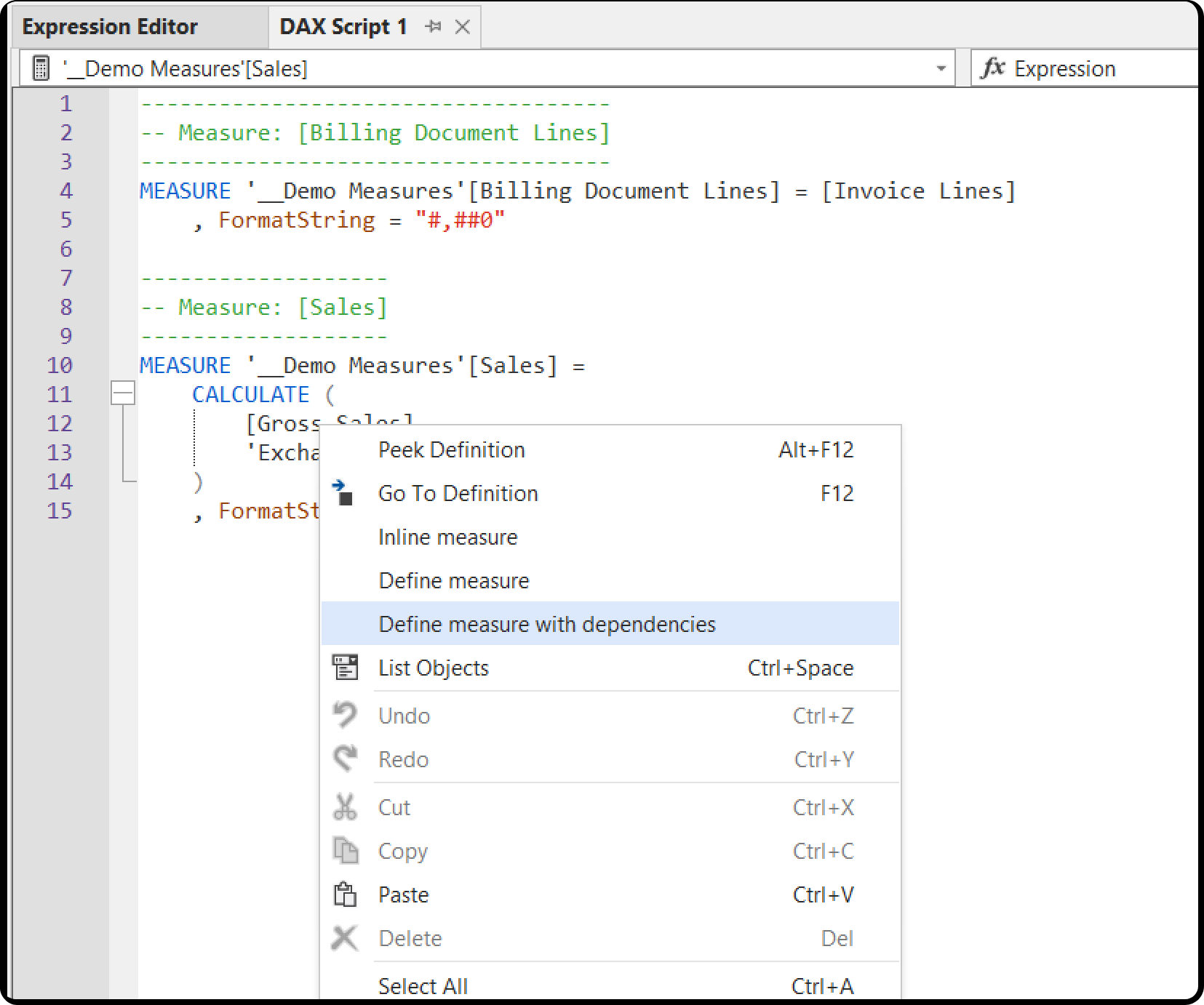The height and width of the screenshot is (1005, 1204).
Task: Select Copy in the context menu
Action: click(x=610, y=851)
